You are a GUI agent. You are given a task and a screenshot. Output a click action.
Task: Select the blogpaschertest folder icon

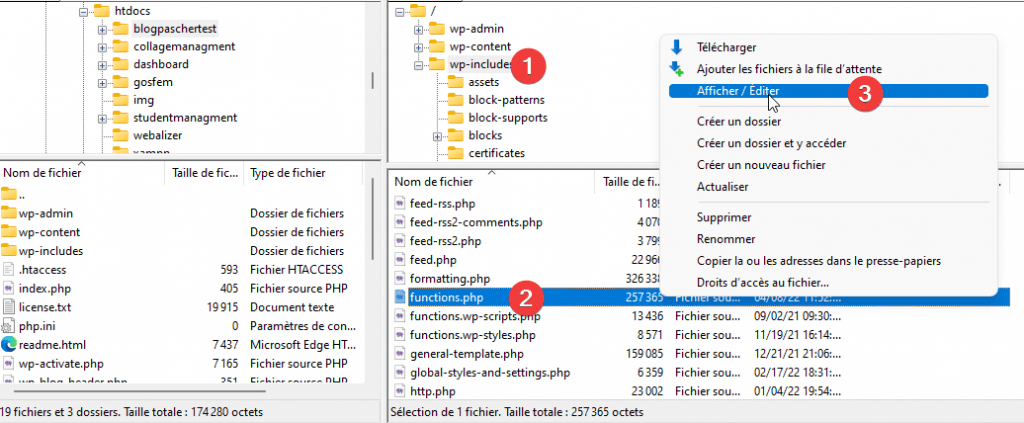point(121,29)
